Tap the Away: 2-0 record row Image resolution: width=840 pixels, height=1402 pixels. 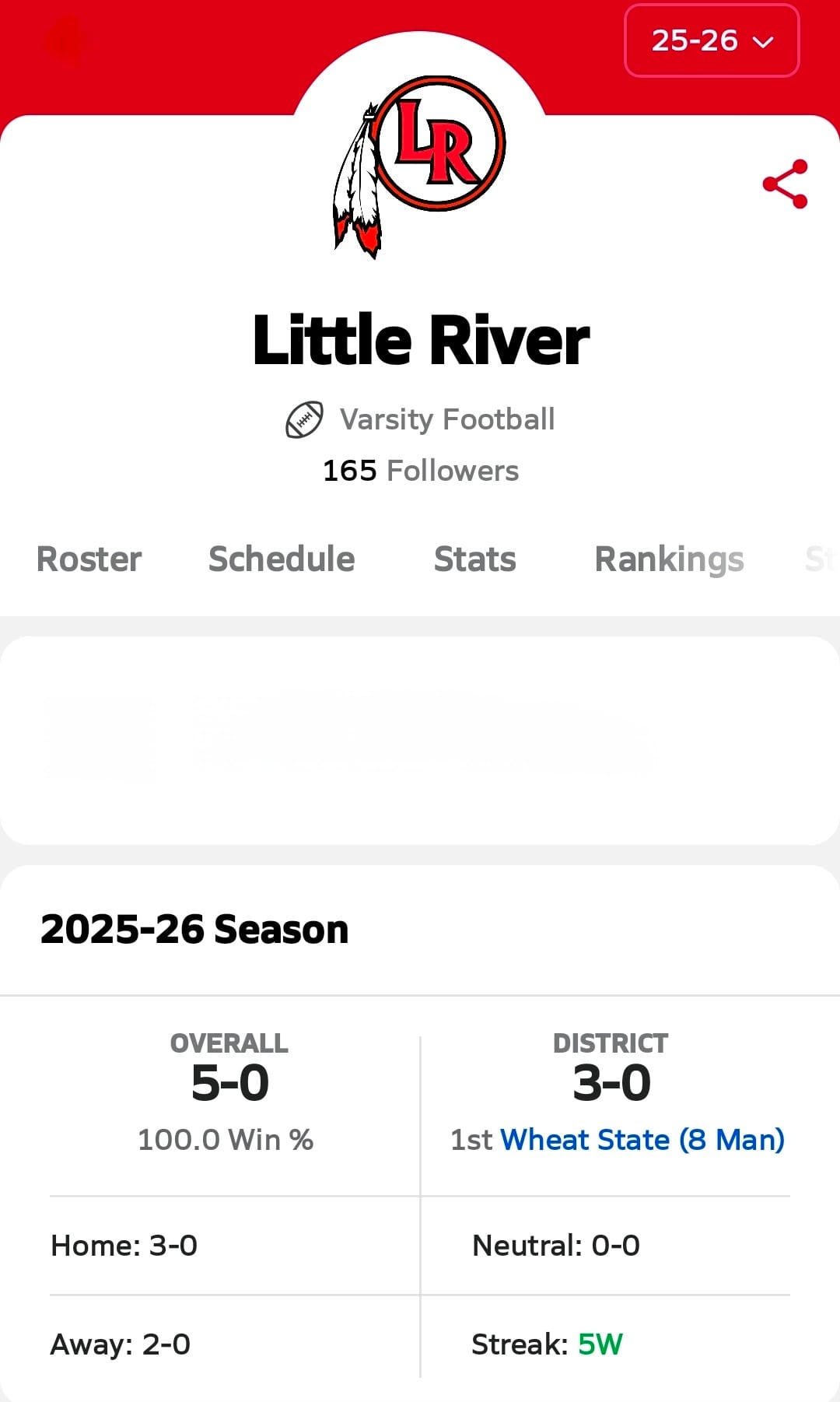click(121, 1344)
